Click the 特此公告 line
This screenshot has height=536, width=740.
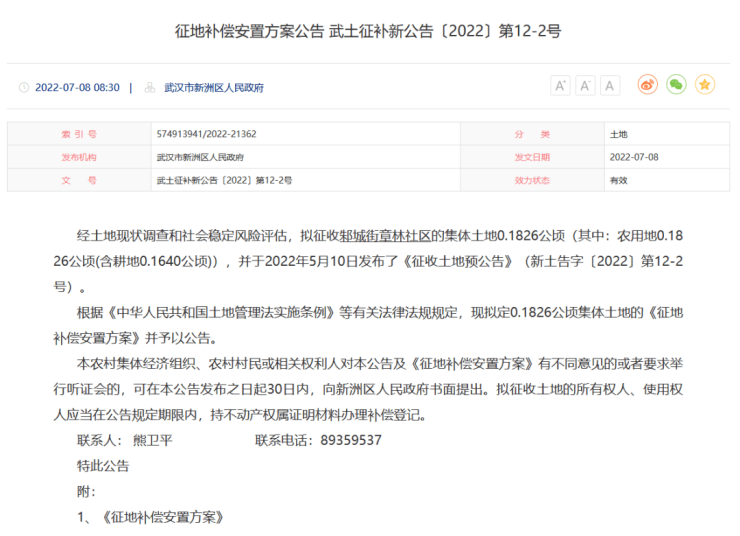pos(103,466)
